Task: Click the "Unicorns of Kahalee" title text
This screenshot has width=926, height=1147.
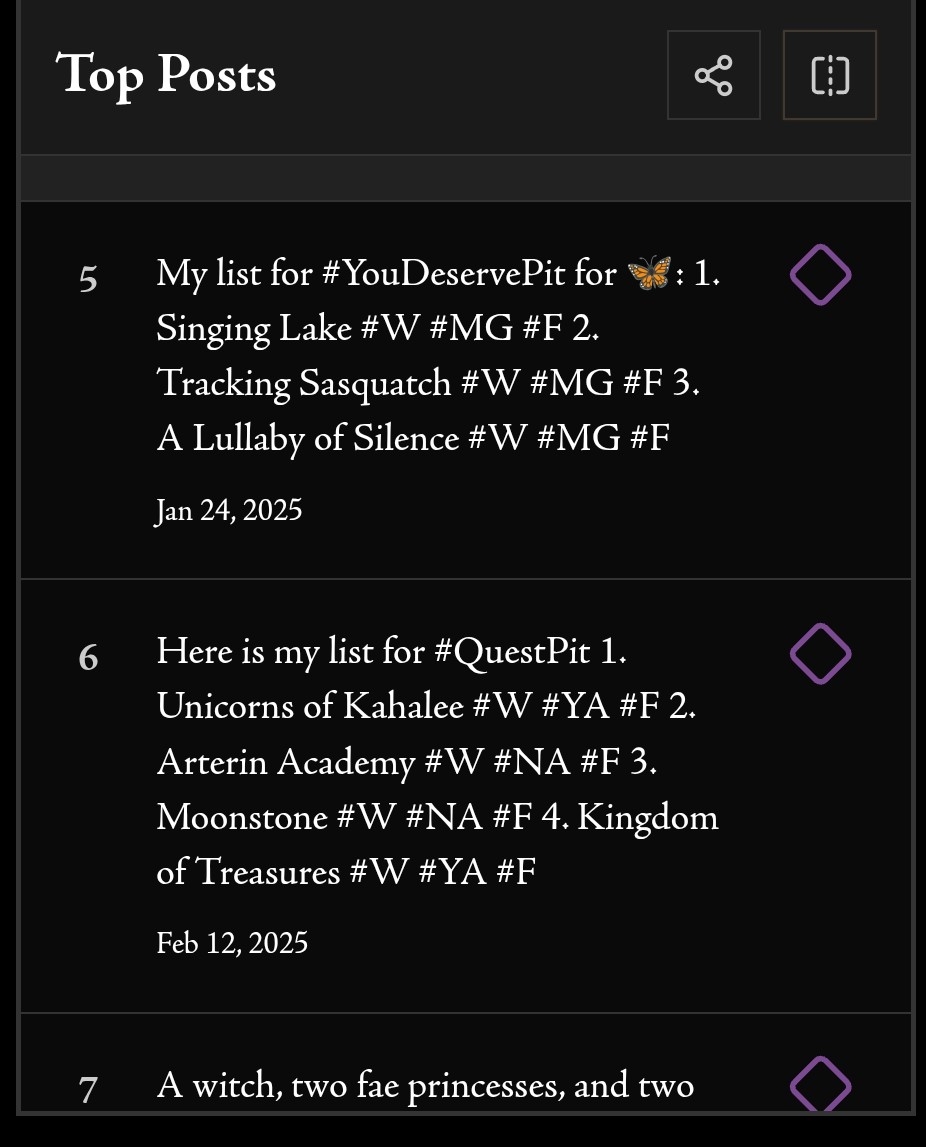Action: [310, 707]
